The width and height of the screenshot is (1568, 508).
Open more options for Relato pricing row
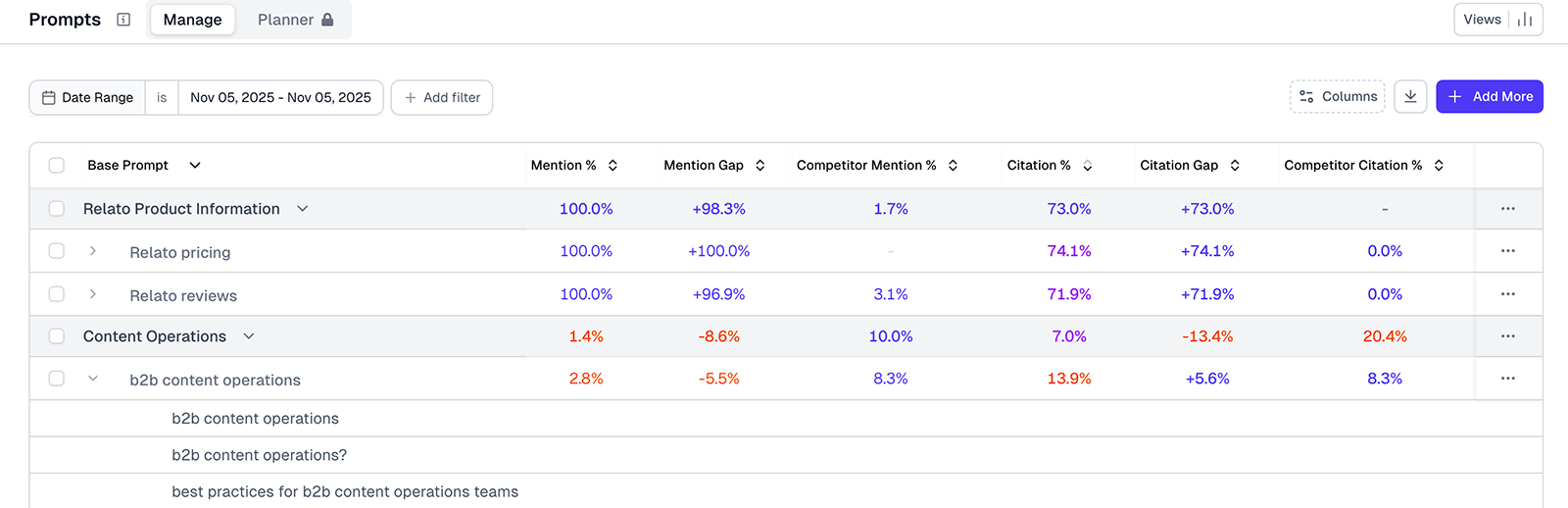pyautogui.click(x=1507, y=251)
